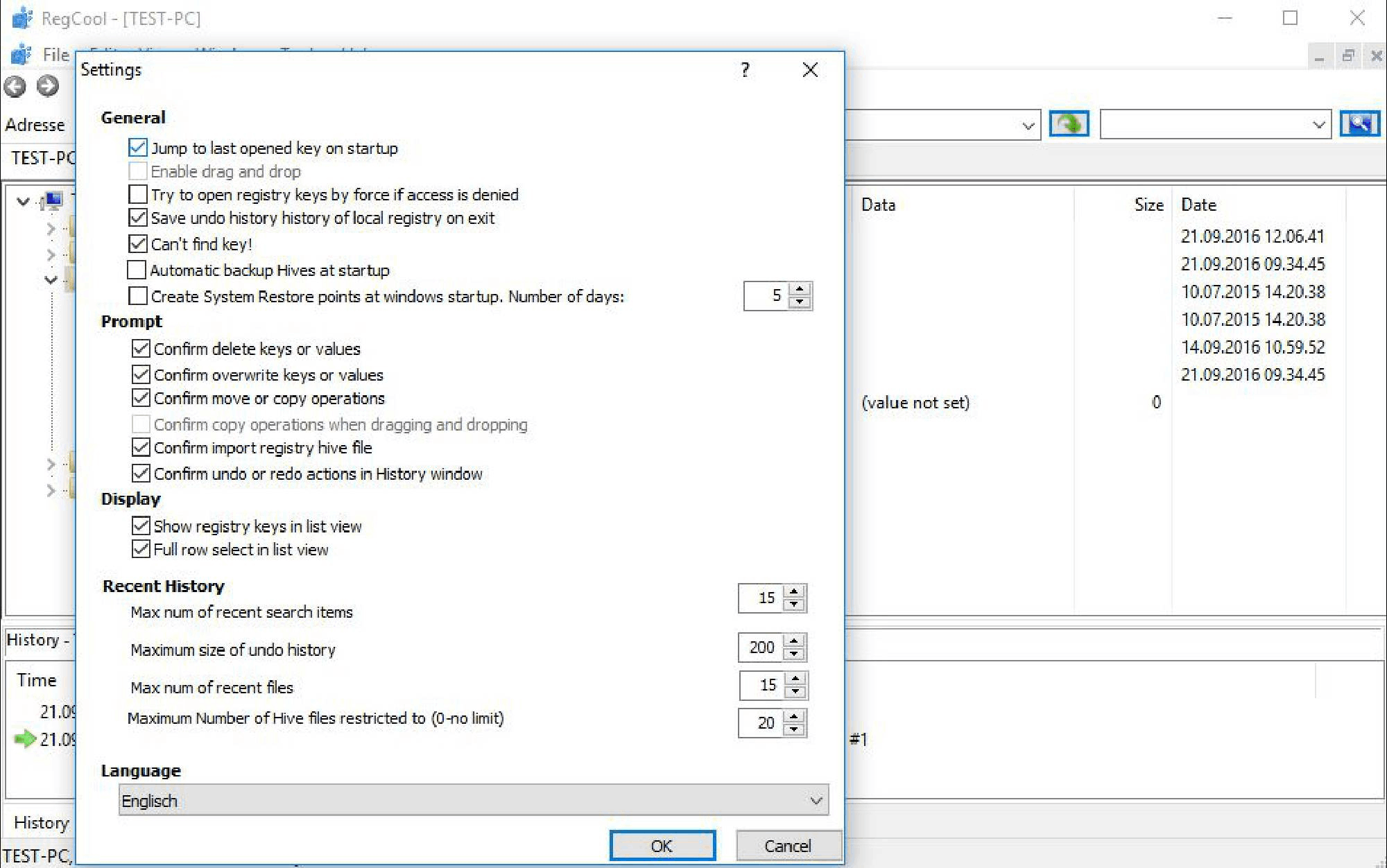1387x868 pixels.
Task: Toggle Show registry keys in list view
Action: pos(141,526)
